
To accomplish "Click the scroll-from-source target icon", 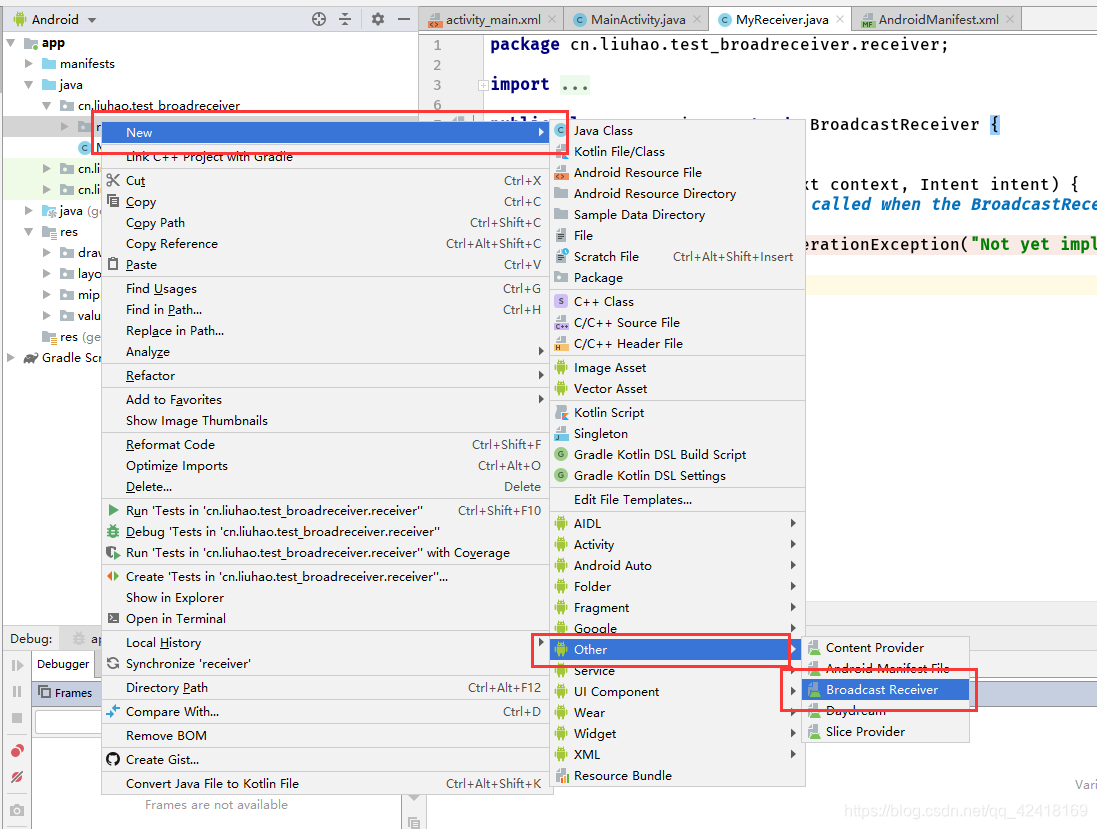I will pyautogui.click(x=319, y=20).
